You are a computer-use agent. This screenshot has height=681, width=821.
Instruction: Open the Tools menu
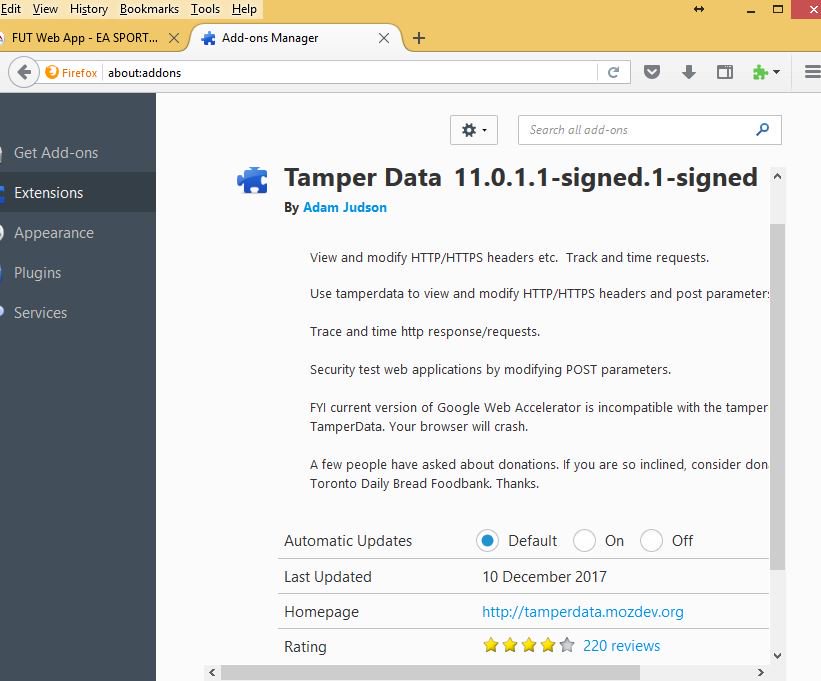tap(205, 9)
